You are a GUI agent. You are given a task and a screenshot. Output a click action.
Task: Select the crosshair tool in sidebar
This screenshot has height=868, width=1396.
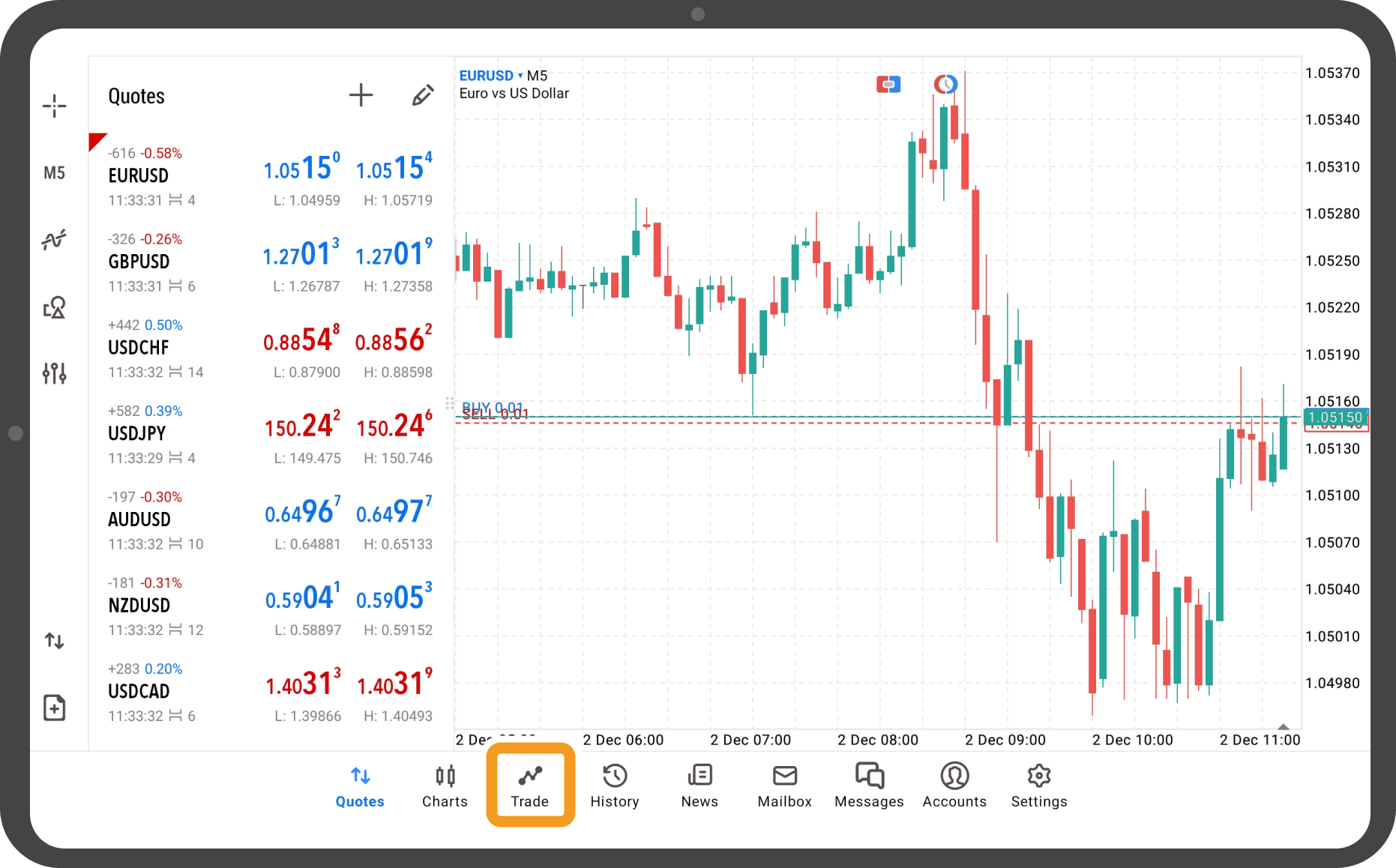(x=54, y=106)
